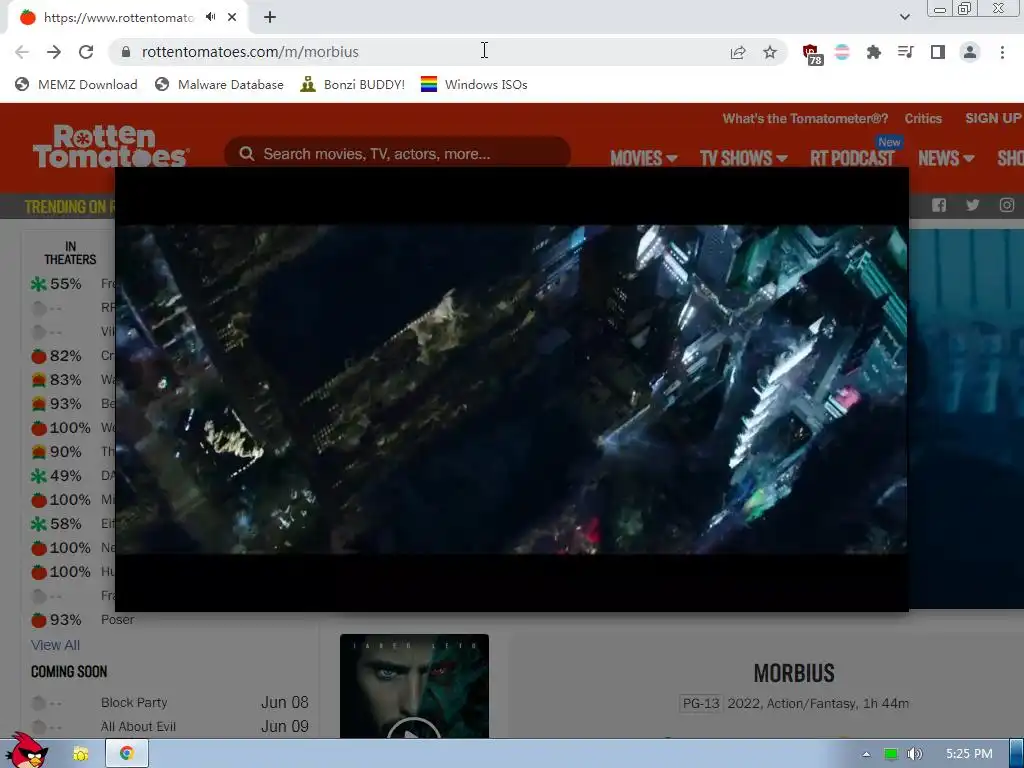This screenshot has width=1024, height=768.
Task: Open Rotten Tomatoes Facebook icon
Action: coord(939,205)
